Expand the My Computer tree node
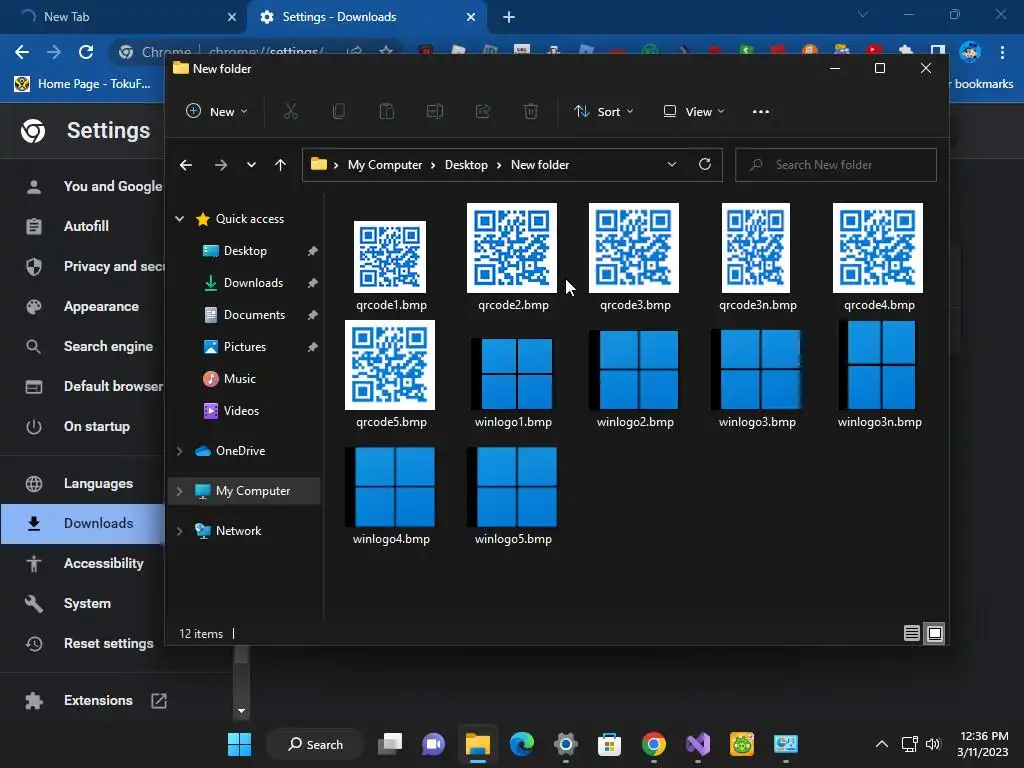 click(180, 490)
